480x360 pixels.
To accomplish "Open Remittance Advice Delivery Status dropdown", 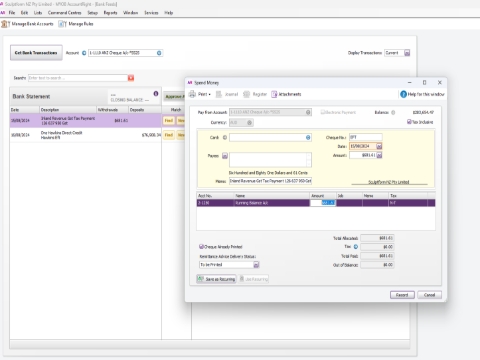I will [256, 265].
